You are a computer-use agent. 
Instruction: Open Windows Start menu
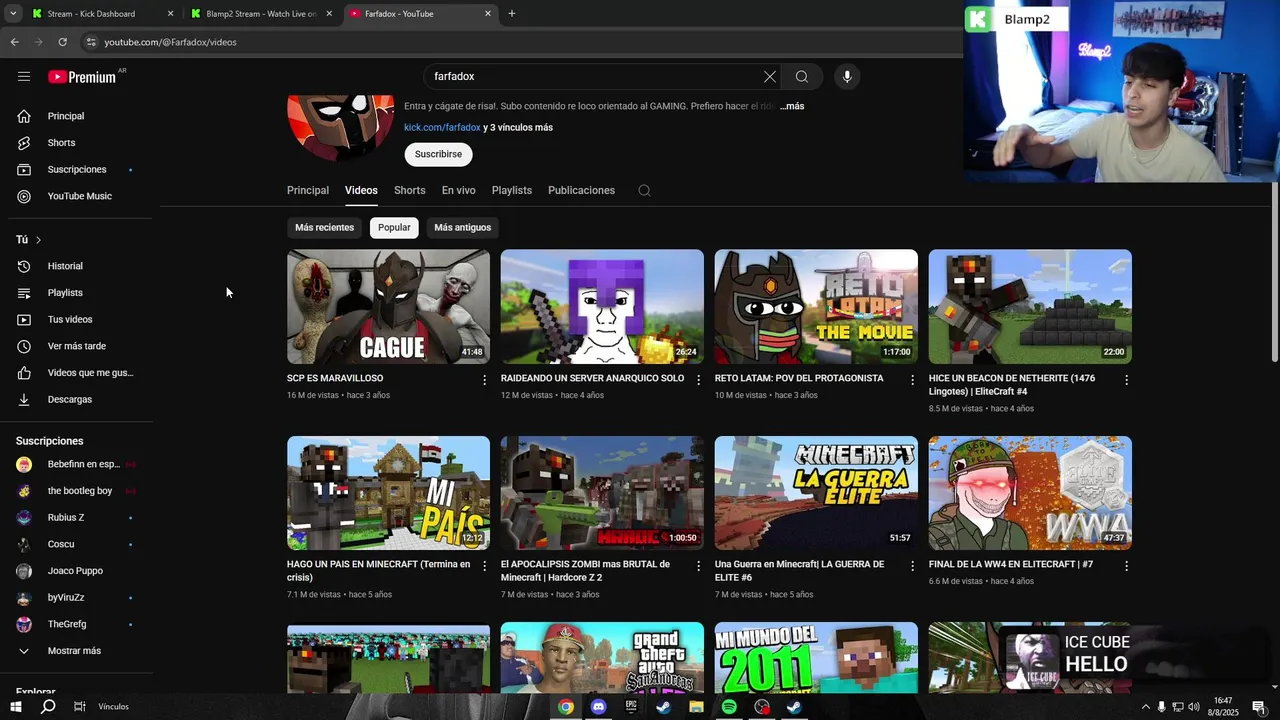(15, 707)
